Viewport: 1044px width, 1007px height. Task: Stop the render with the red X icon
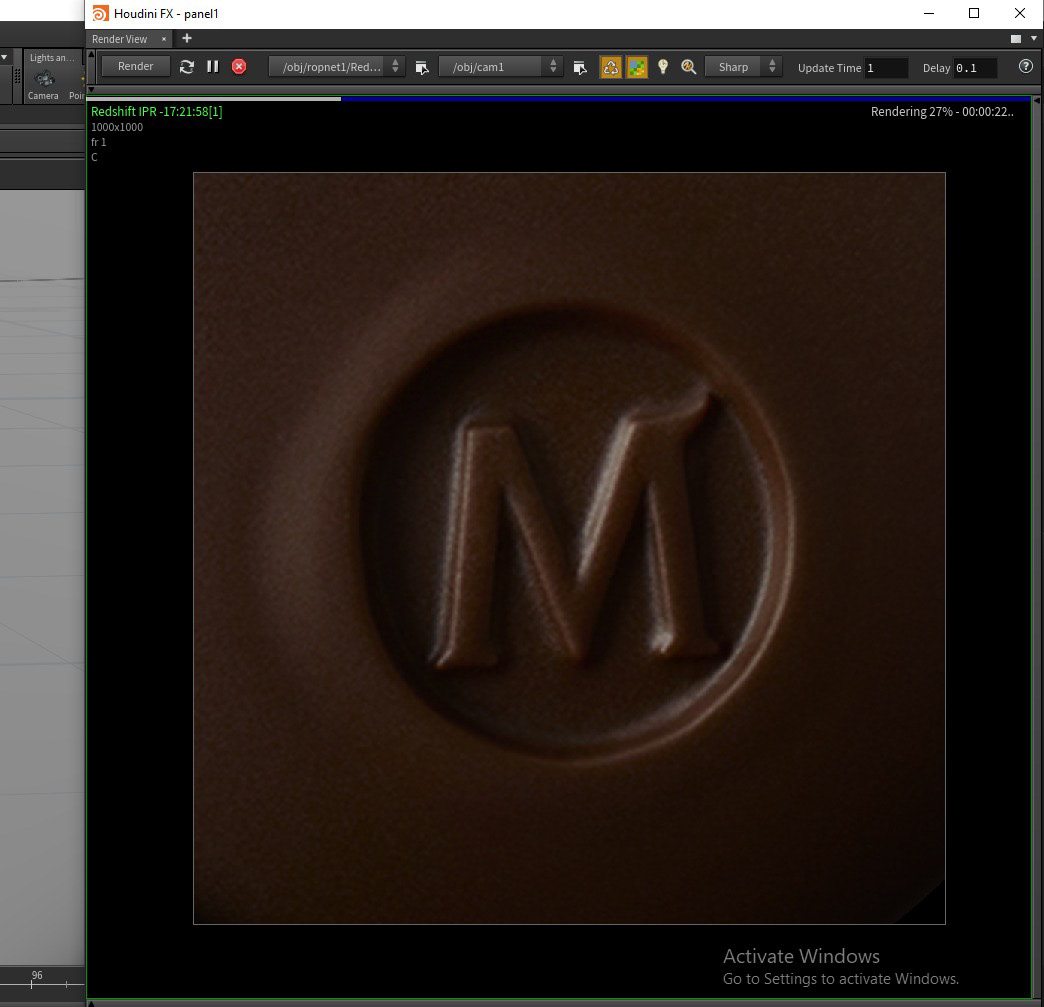[239, 67]
